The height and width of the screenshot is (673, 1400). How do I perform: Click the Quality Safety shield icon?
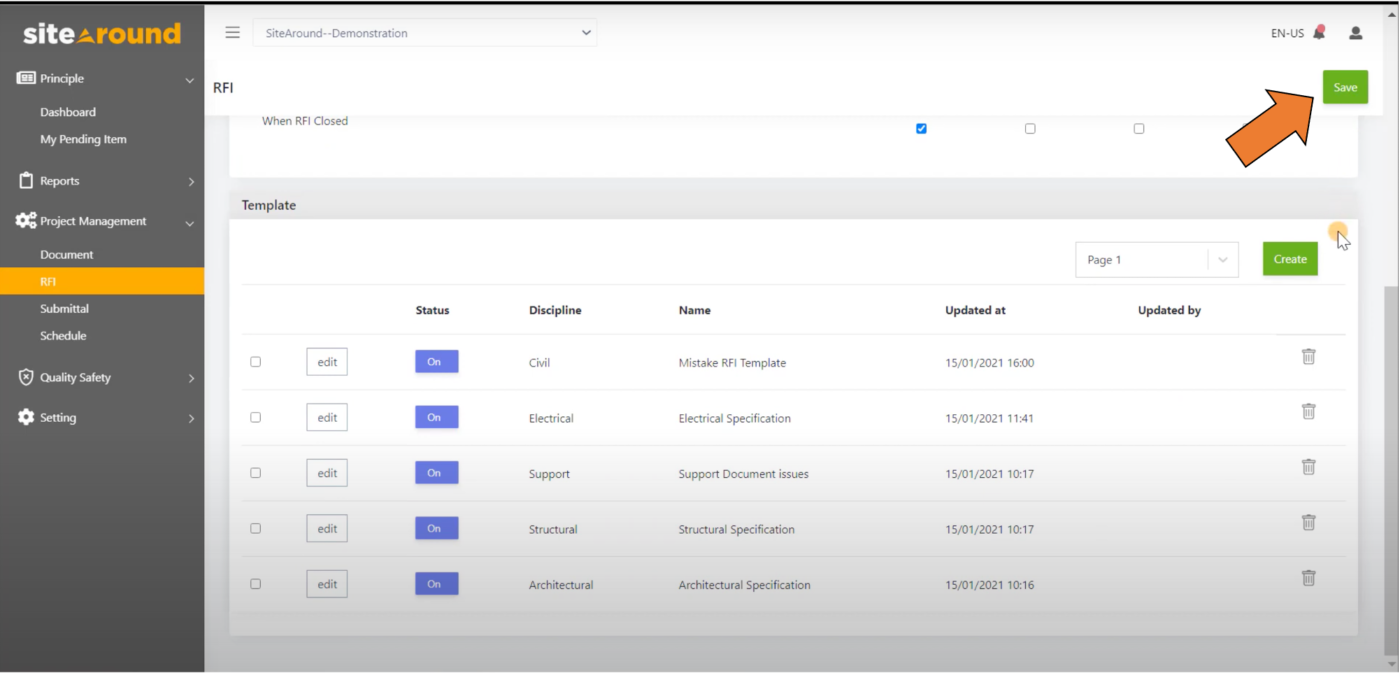pos(24,377)
